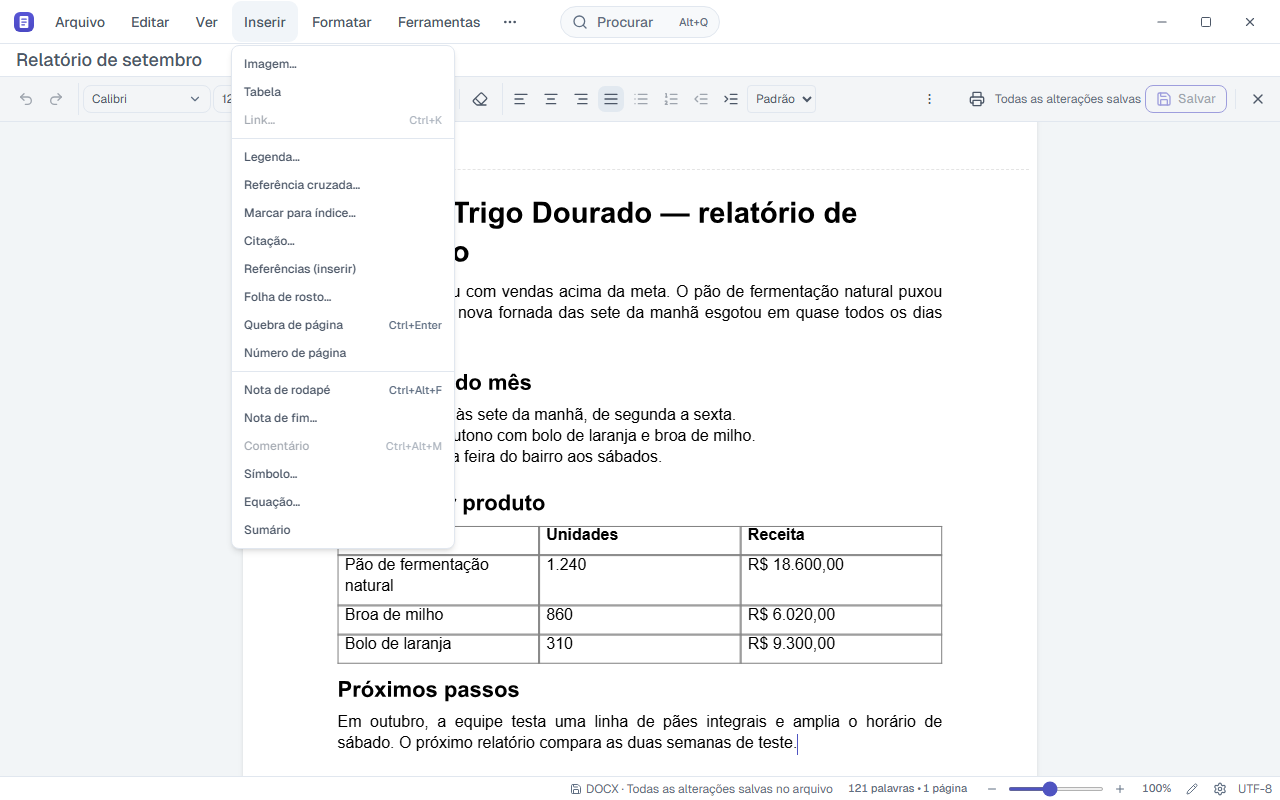Screen dimensions: 1280x800
Task: Toggle justified text alignment
Action: (610, 99)
